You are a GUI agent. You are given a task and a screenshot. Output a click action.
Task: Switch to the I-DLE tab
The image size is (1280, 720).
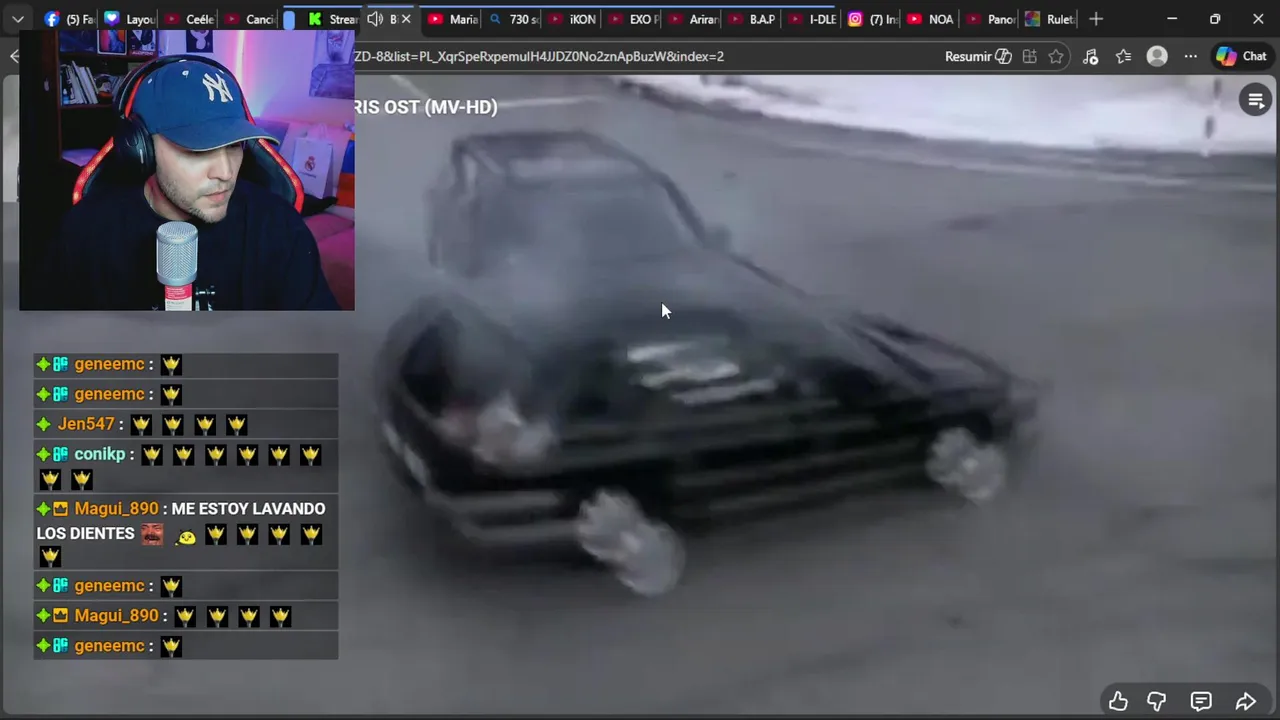(812, 19)
